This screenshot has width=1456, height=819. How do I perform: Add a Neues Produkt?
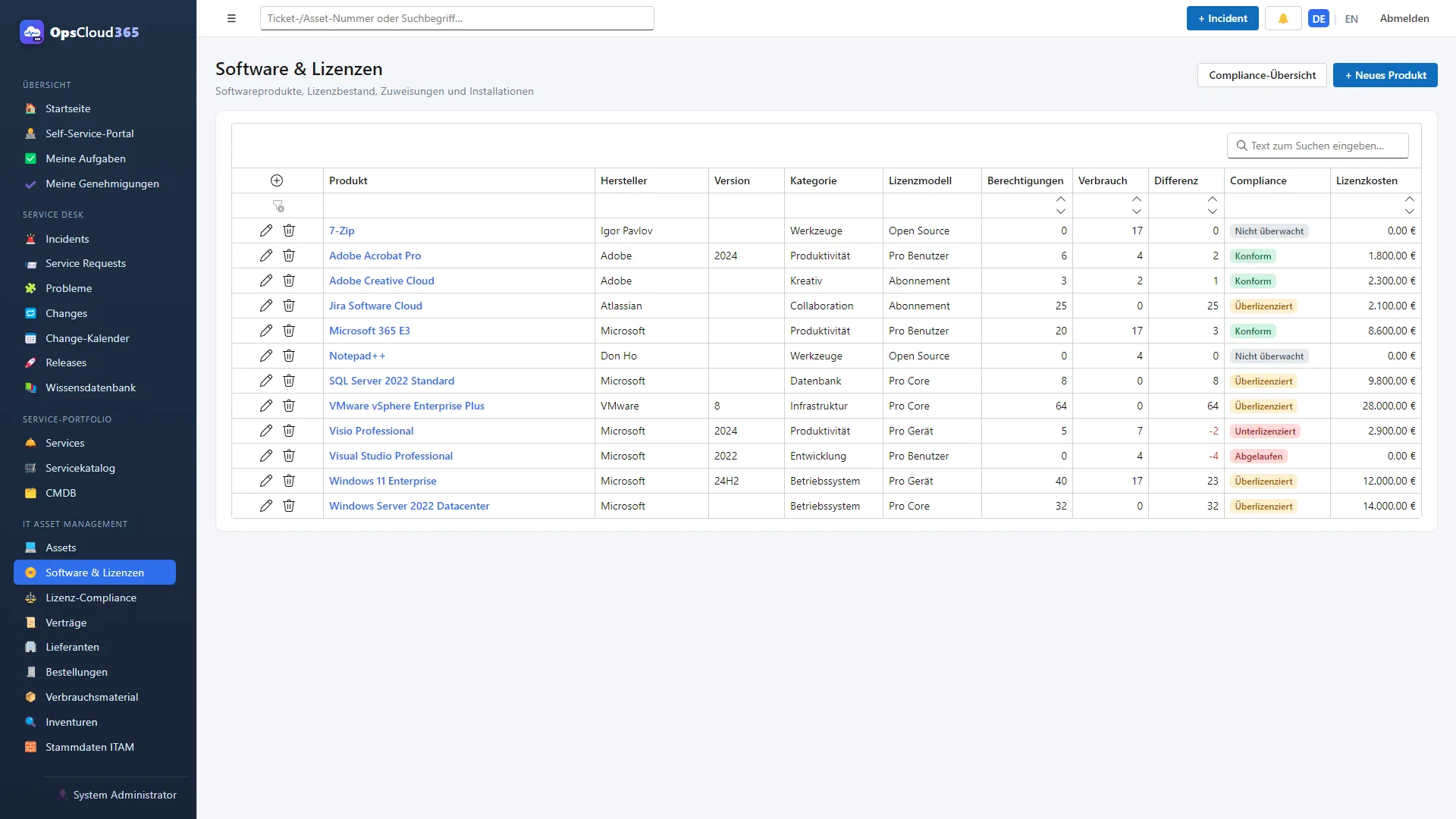click(x=1385, y=75)
